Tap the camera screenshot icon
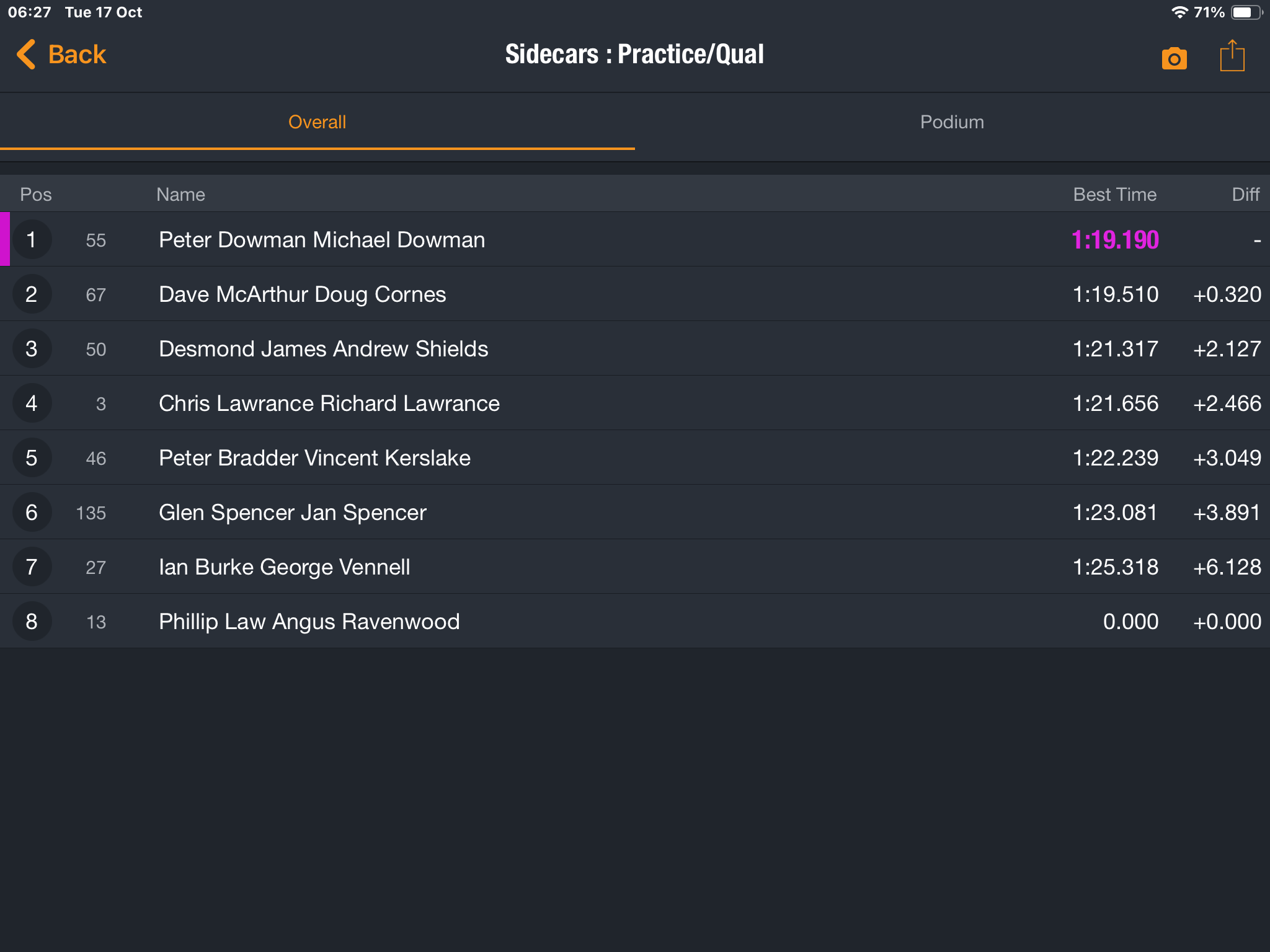This screenshot has height=952, width=1270. pyautogui.click(x=1174, y=58)
